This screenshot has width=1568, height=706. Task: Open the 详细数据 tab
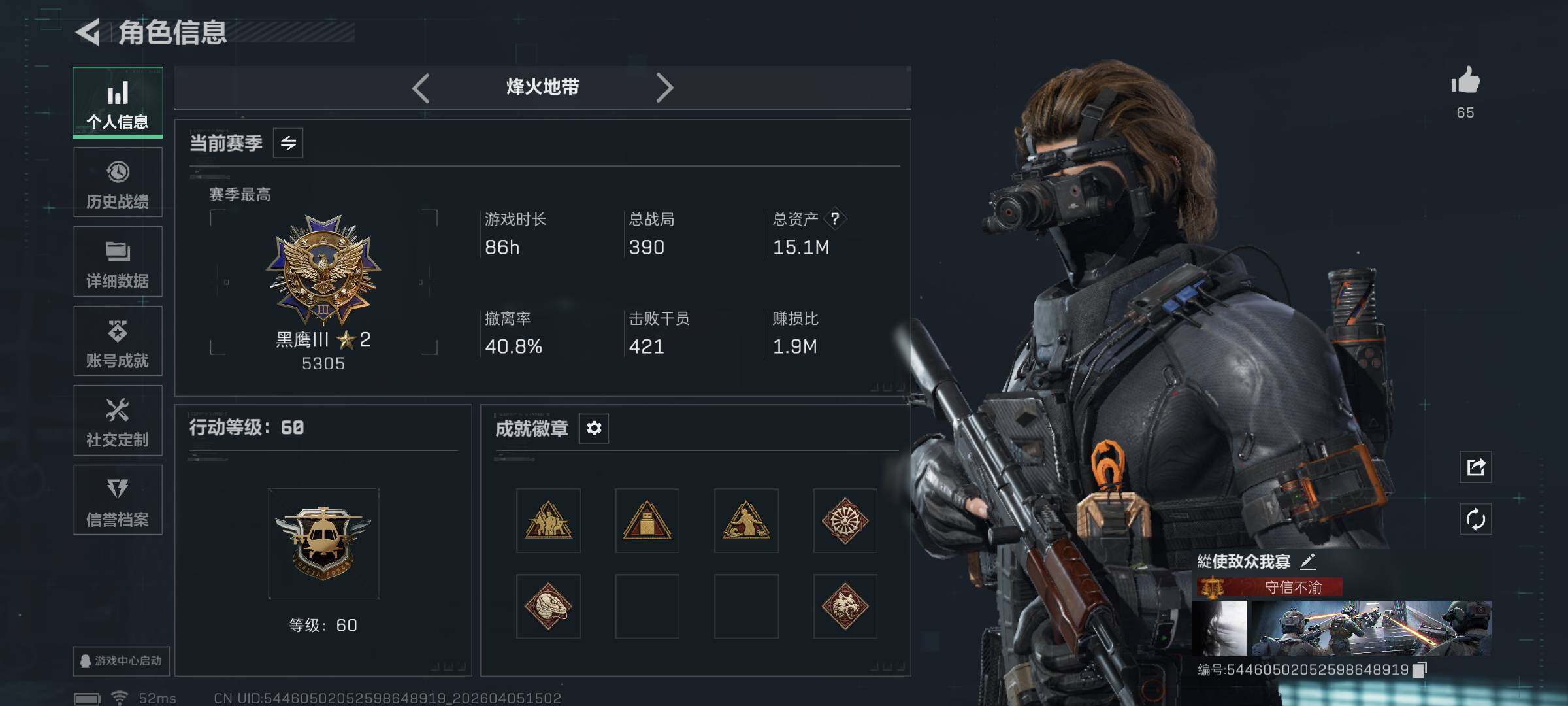click(x=118, y=261)
